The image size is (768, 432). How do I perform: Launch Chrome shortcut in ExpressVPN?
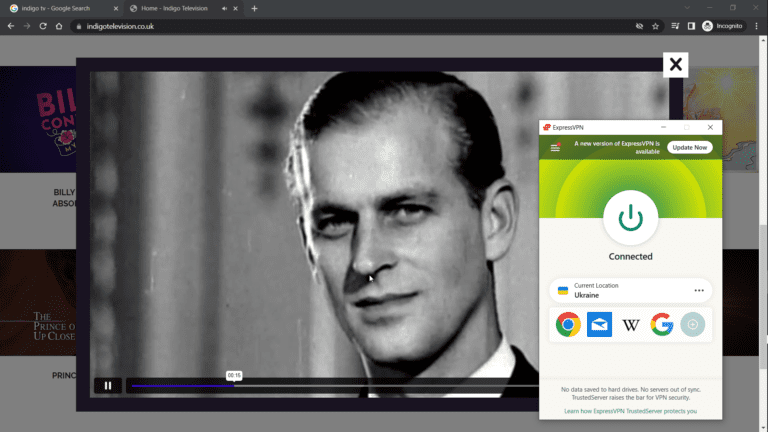(x=569, y=324)
